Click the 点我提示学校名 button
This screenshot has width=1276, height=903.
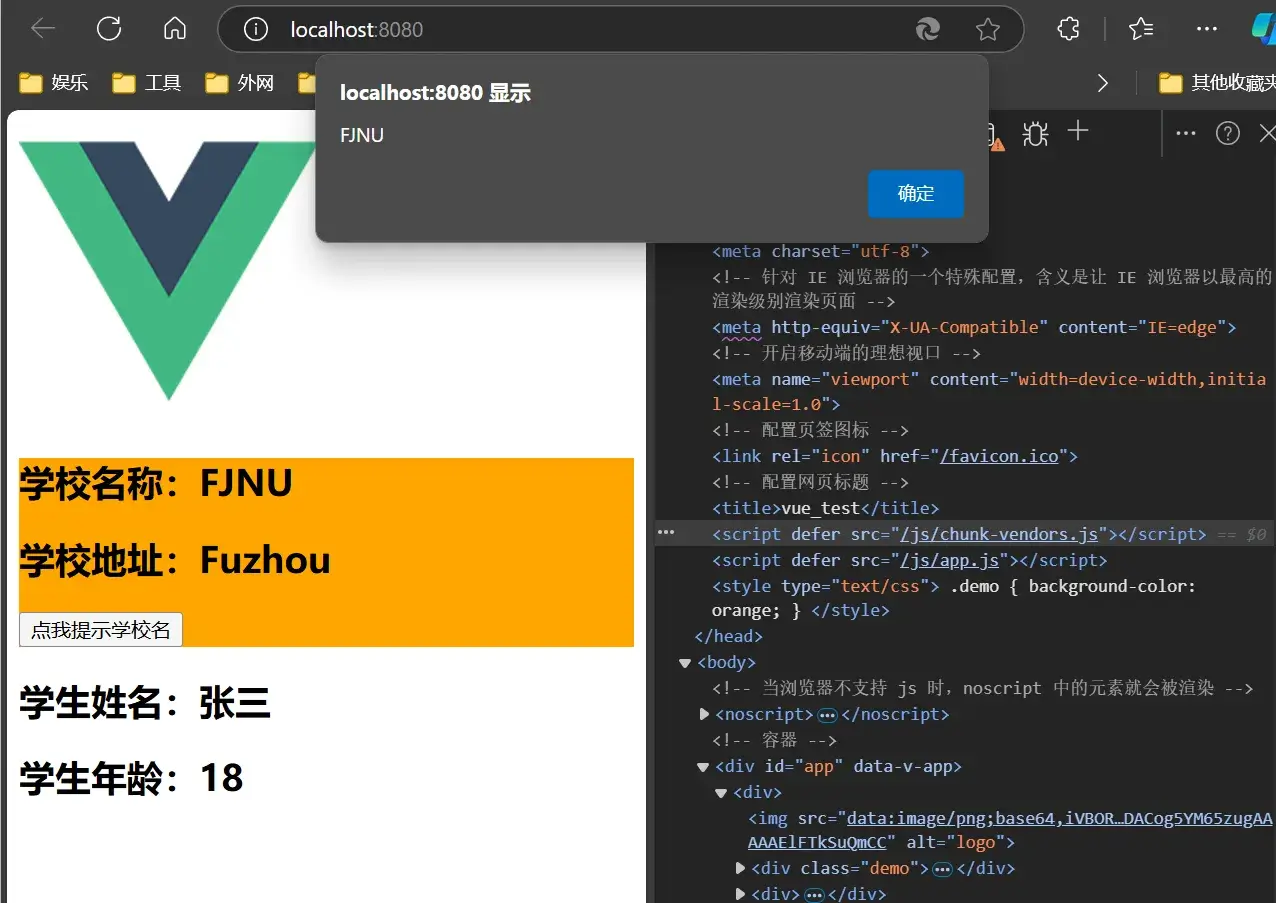101,630
